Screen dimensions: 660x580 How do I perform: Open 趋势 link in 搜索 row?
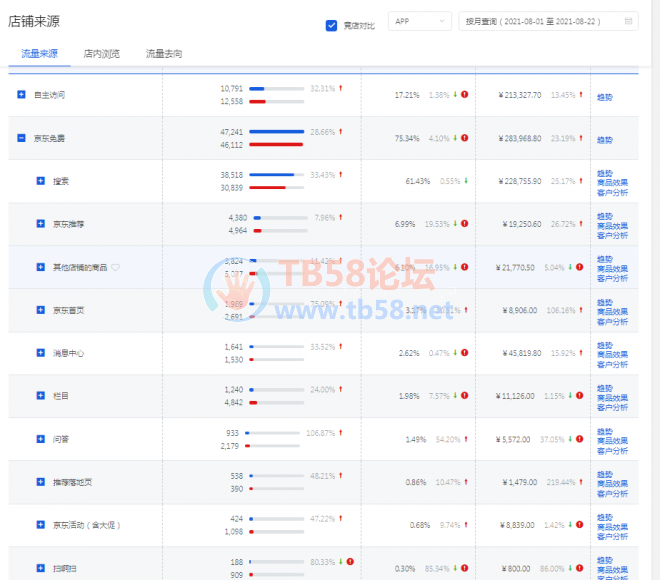point(605,173)
